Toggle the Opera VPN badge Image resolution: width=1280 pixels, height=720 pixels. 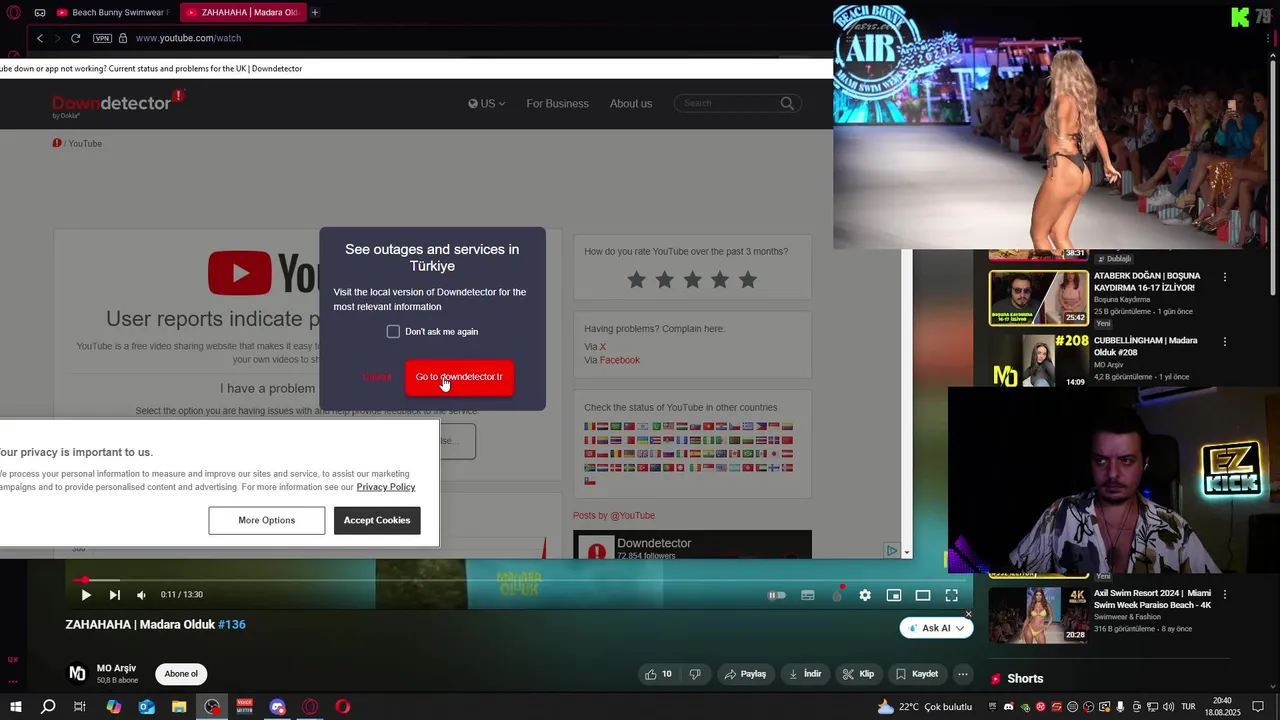click(x=102, y=38)
